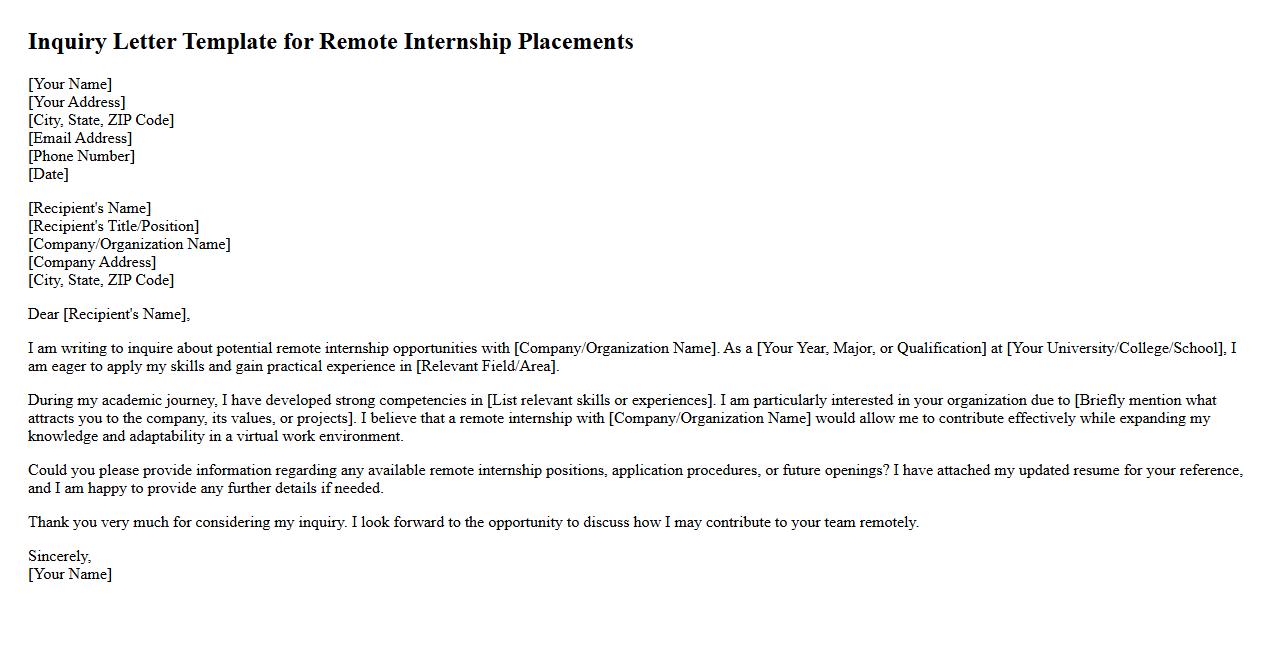Click the [Your Year, Major, or Qualification] placeholder

871,348
